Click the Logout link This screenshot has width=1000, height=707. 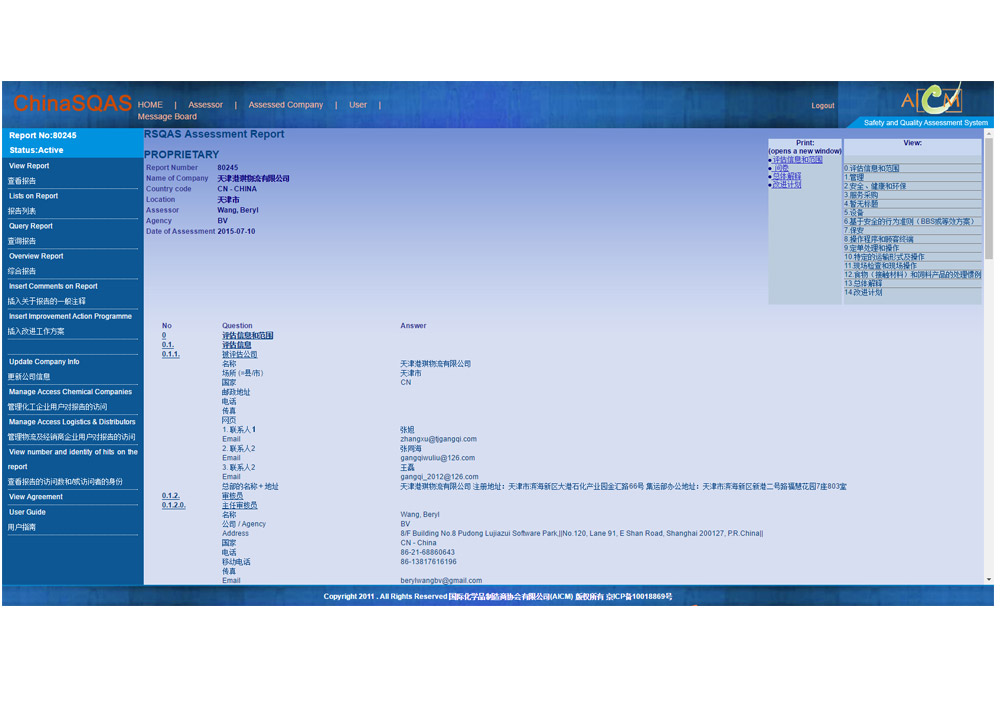point(822,106)
